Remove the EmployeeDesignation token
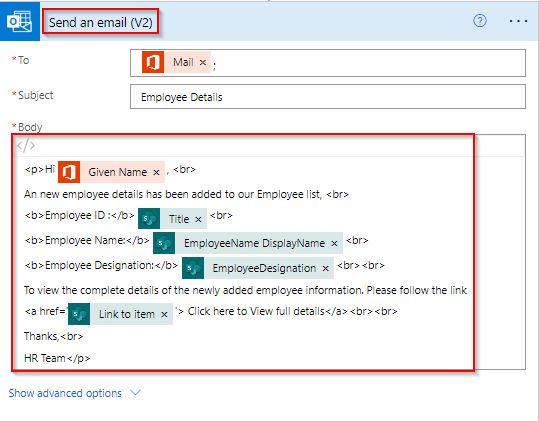This screenshot has width=539, height=422. [326, 268]
